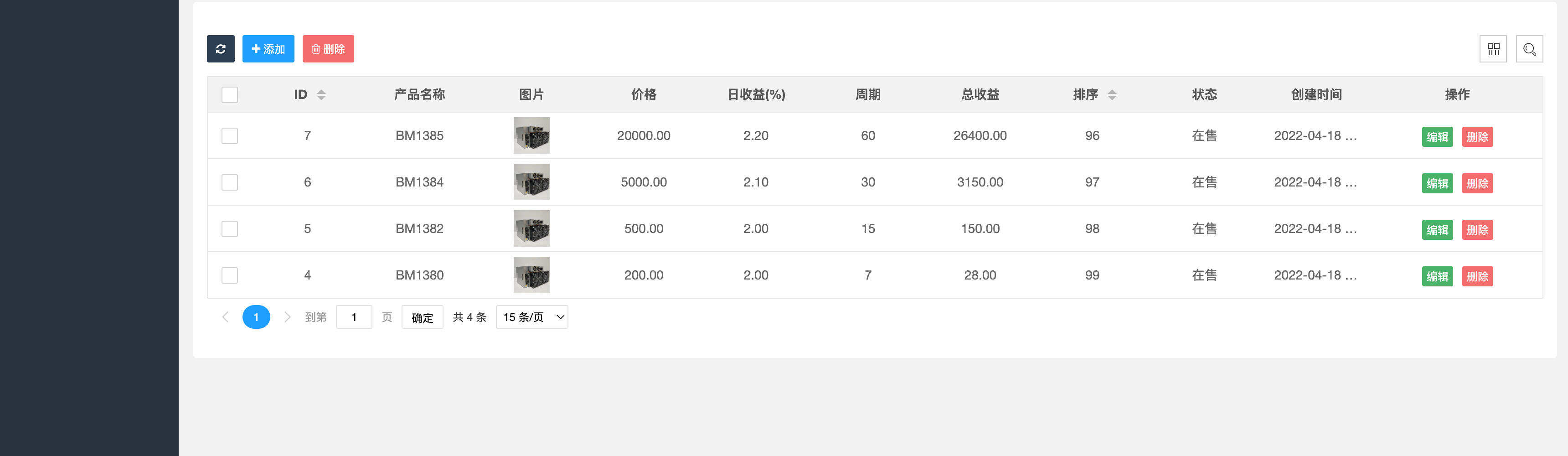Click 确定 to jump to page
Viewport: 1568px width, 456px height.
tap(422, 316)
